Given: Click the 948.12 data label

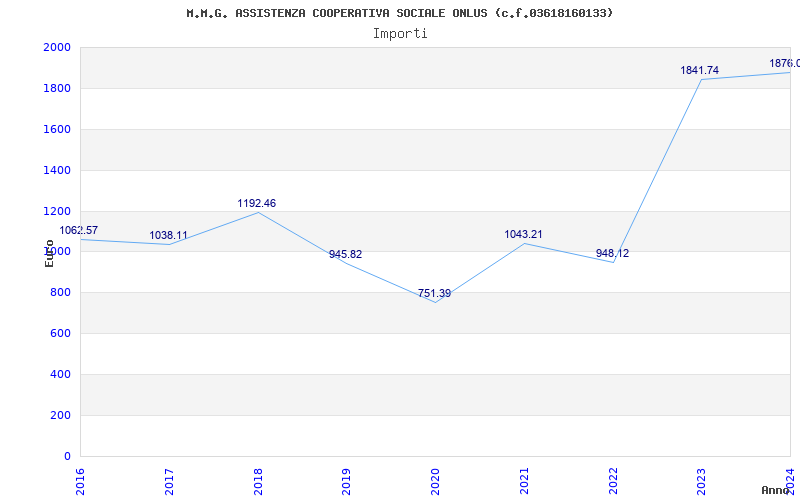Looking at the screenshot, I should click(x=612, y=253).
